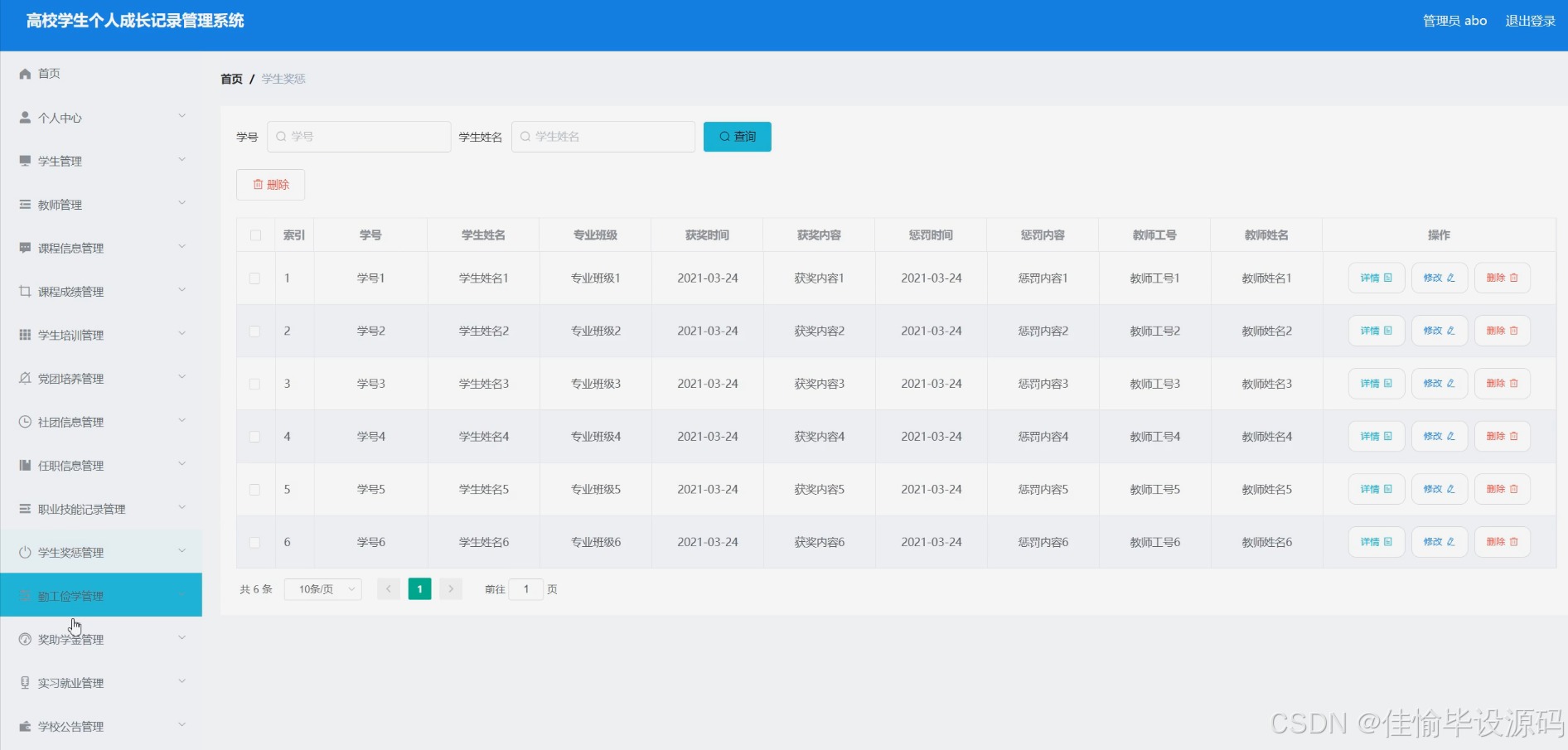Expand the 社团信息管理 chevron
This screenshot has width=1568, height=750.
tap(182, 420)
